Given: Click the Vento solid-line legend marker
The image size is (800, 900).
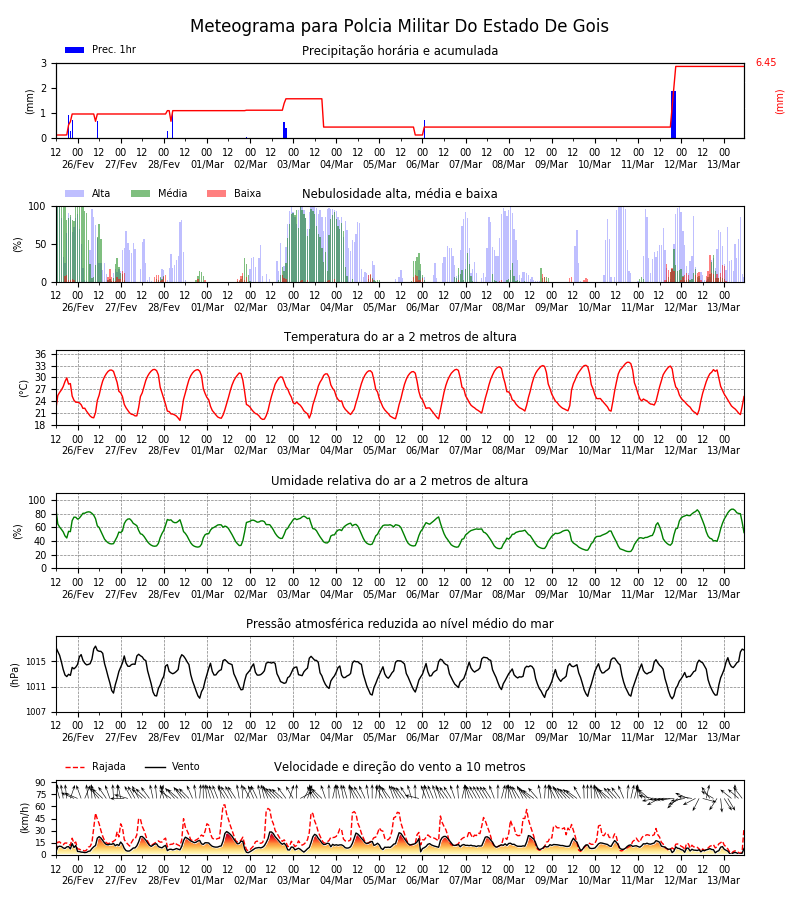Looking at the screenshot, I should tap(155, 767).
